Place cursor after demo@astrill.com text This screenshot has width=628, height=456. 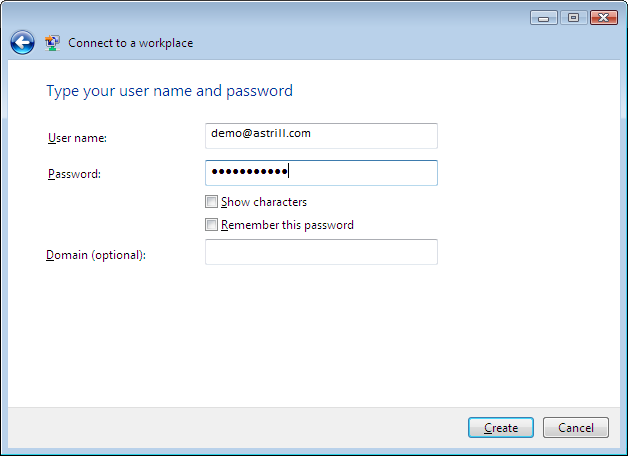pos(312,133)
